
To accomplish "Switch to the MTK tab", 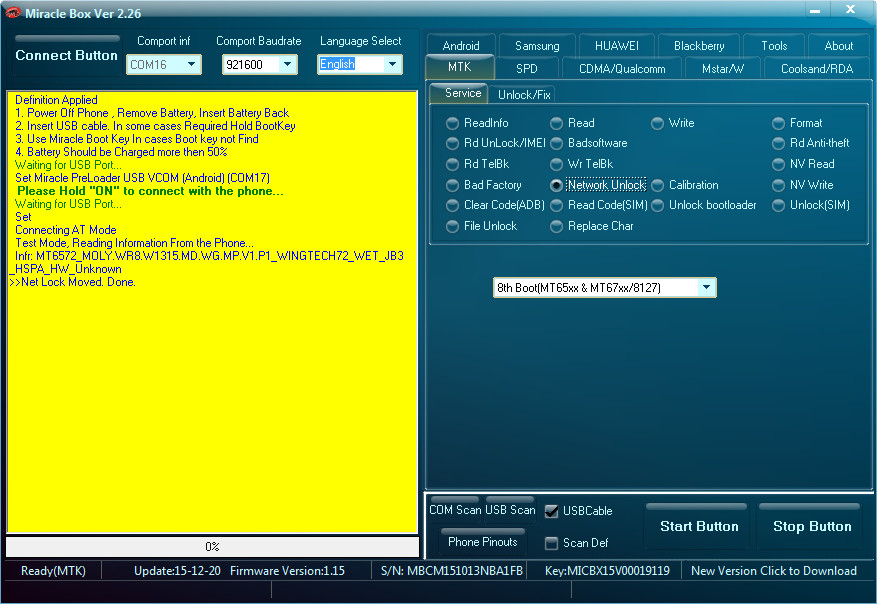I will (x=460, y=67).
